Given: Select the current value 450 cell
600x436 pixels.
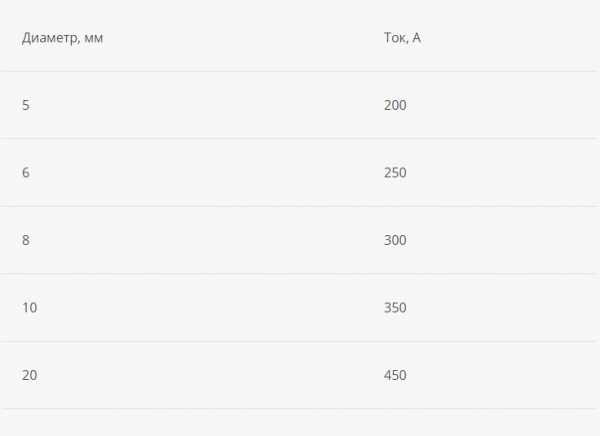Looking at the screenshot, I should [x=395, y=375].
